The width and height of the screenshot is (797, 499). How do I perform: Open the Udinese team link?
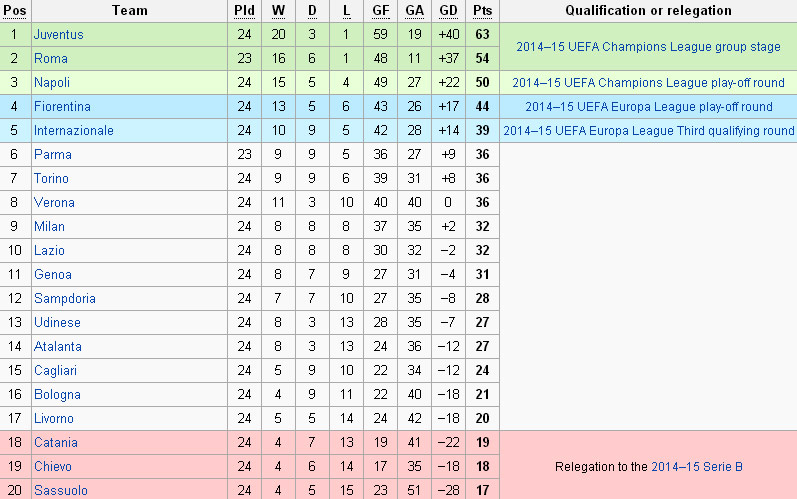click(x=58, y=322)
